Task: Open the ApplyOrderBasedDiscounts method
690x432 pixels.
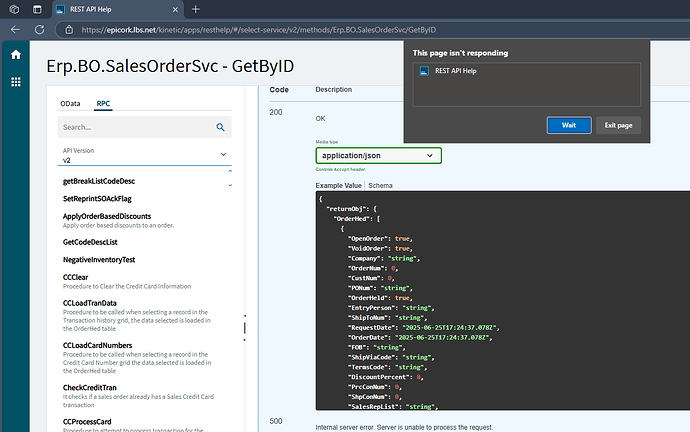Action: [107, 216]
